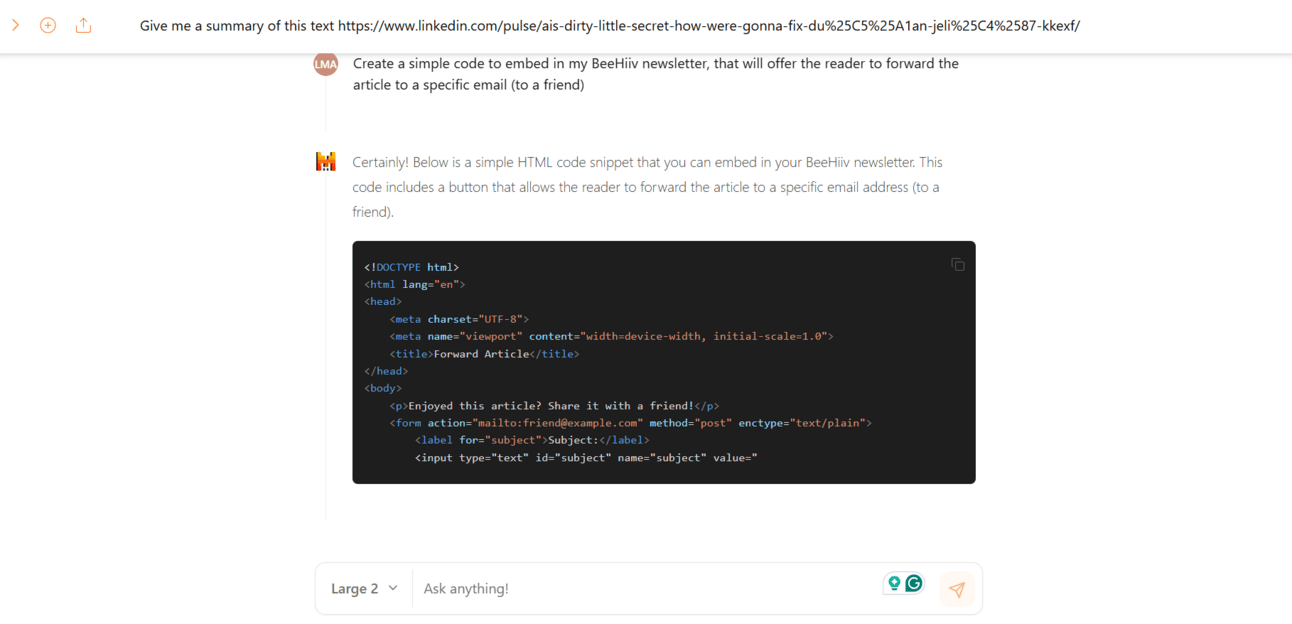Screen dimensions: 1292x624
Task: Select the conversation title text in header
Action: (x=610, y=26)
